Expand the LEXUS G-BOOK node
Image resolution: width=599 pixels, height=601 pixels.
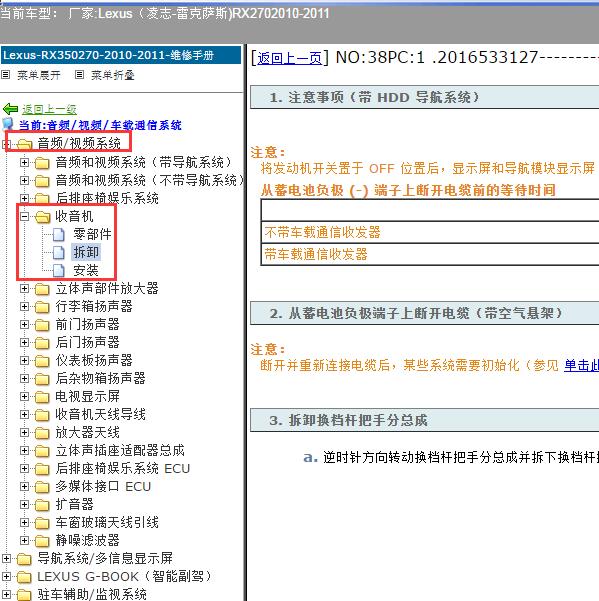(x=7, y=576)
